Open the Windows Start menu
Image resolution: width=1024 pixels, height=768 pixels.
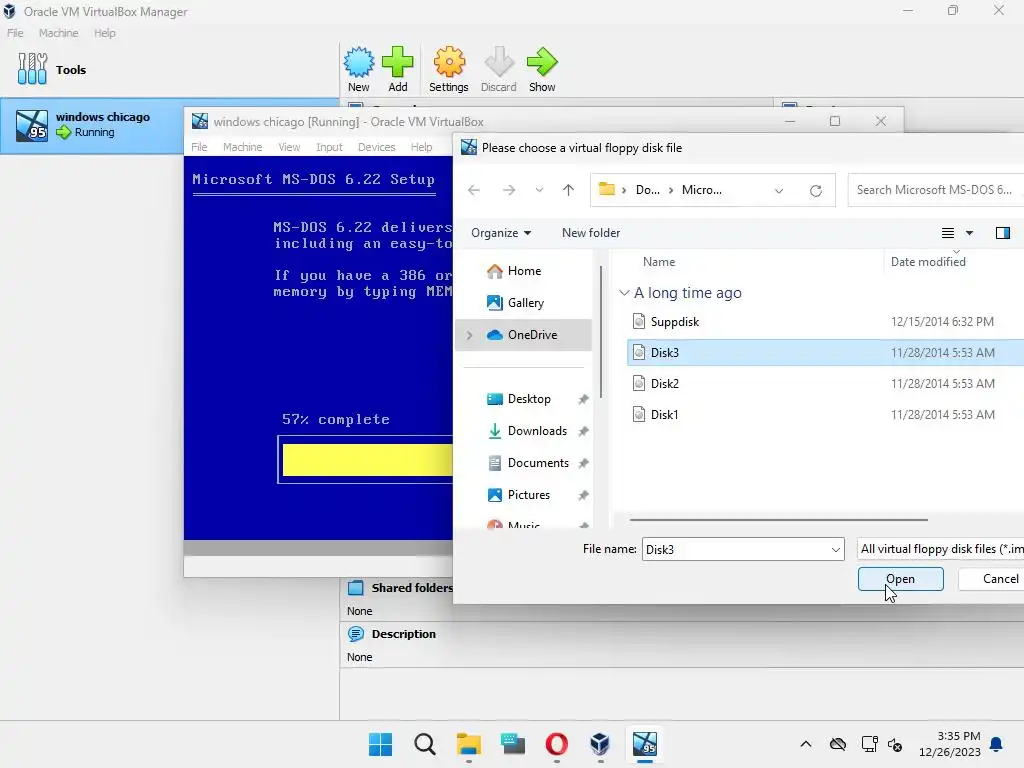tap(381, 744)
